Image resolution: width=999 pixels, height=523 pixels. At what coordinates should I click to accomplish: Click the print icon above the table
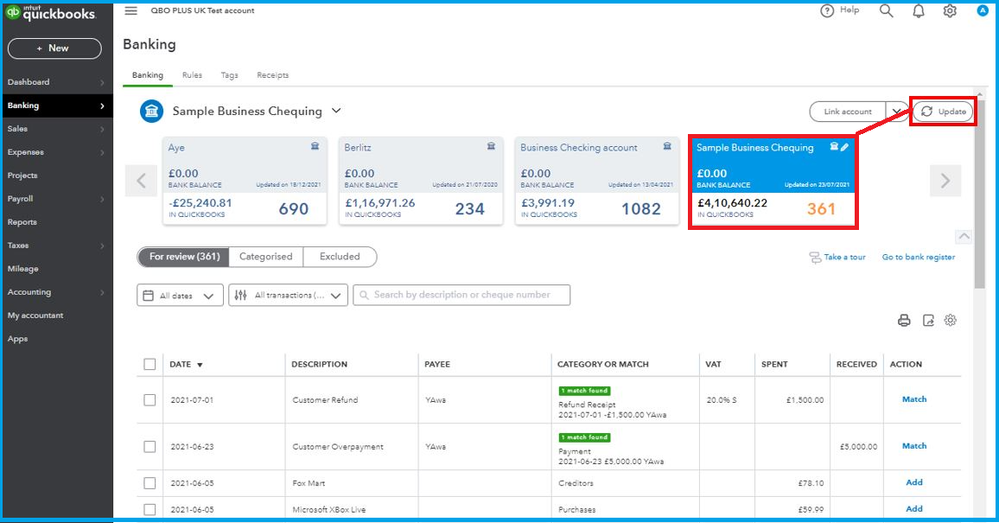pyautogui.click(x=904, y=320)
